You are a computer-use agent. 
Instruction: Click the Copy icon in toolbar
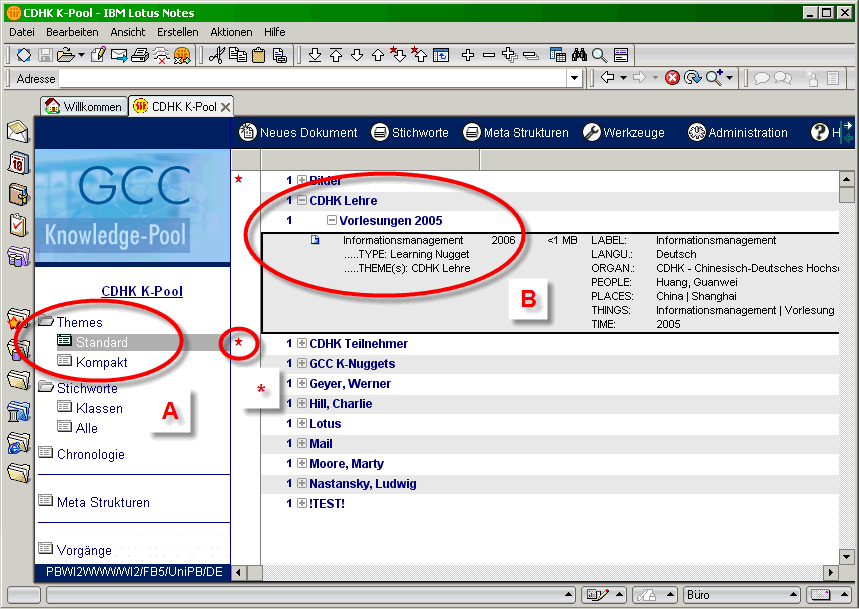238,55
